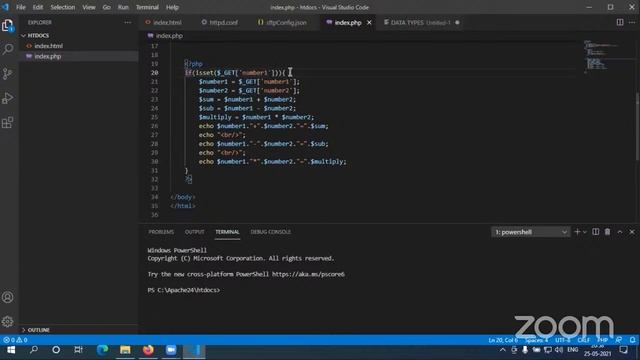Open index.html in the explorer tree
Viewport: 640px width, 360px height.
(48, 46)
